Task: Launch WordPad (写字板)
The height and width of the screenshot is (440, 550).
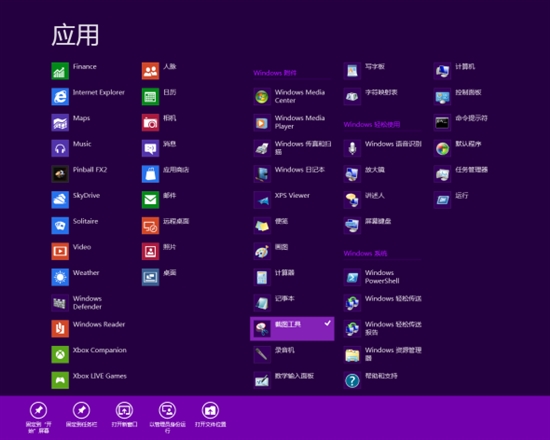Action: [x=364, y=71]
